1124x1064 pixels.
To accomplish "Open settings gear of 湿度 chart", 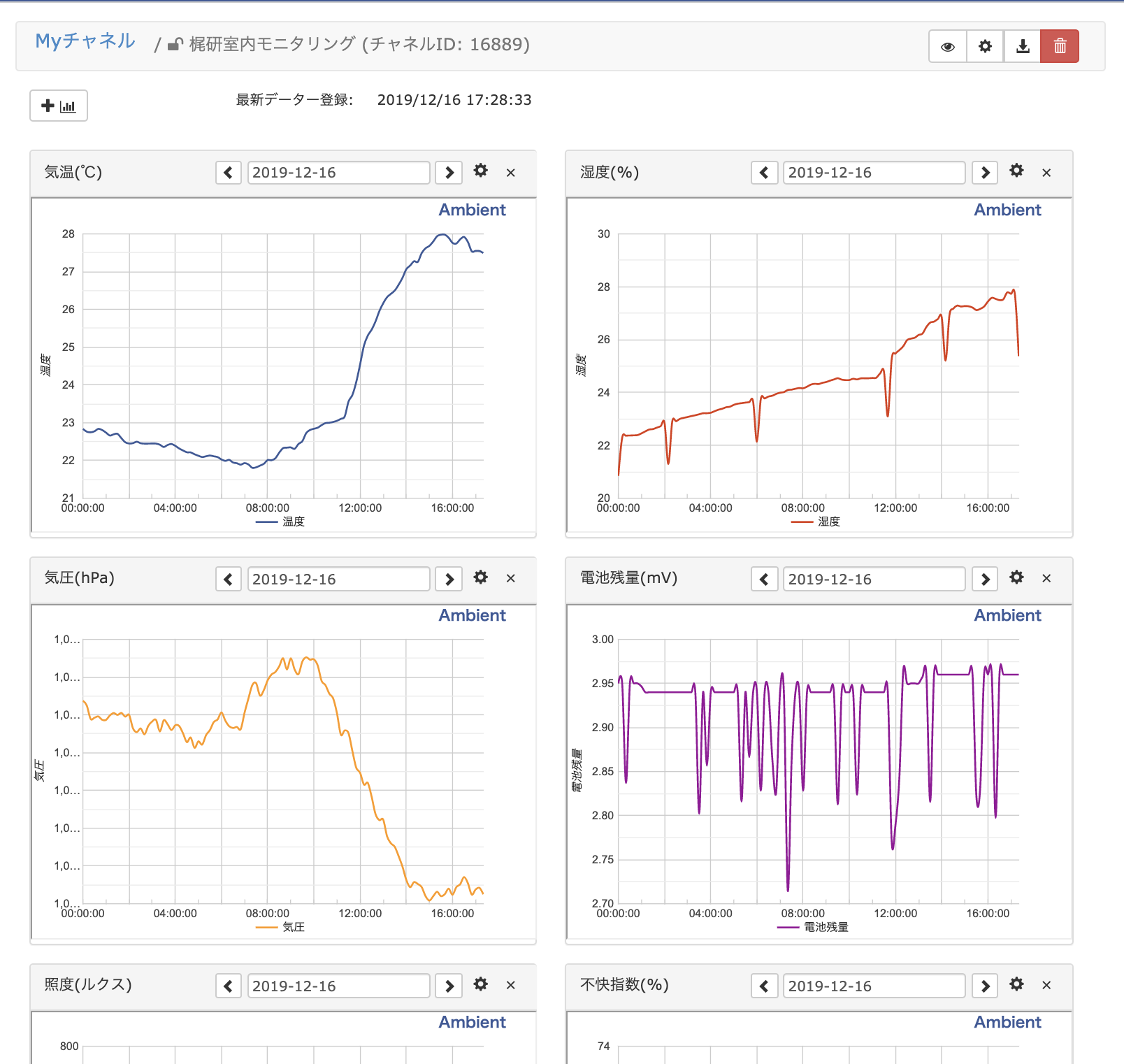I will [1016, 171].
